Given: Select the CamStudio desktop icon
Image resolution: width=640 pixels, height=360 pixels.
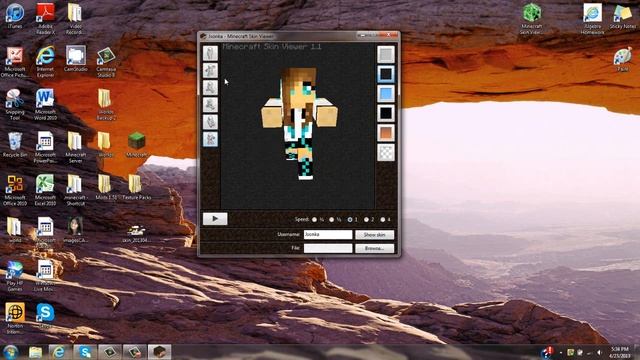Looking at the screenshot, I should [76, 59].
